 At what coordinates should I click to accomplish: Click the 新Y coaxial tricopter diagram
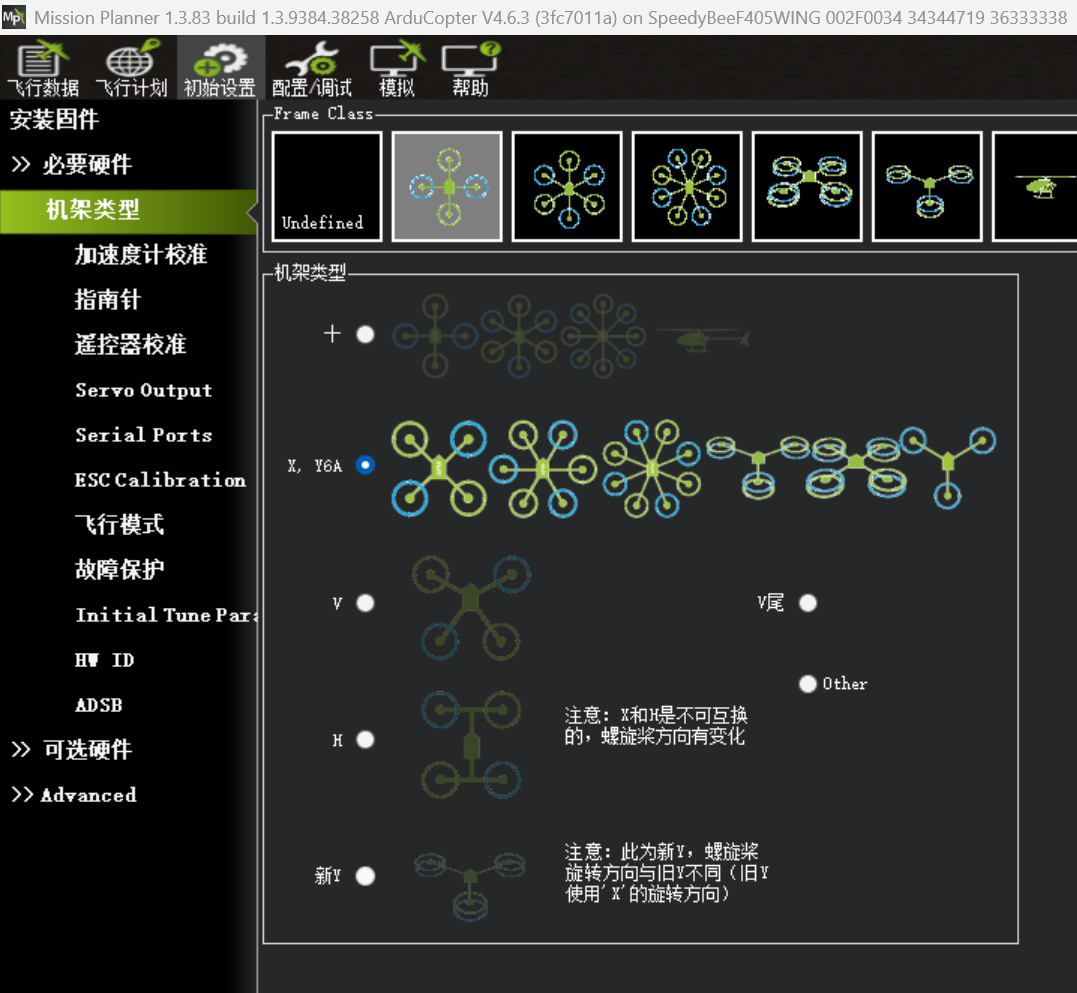[470, 886]
